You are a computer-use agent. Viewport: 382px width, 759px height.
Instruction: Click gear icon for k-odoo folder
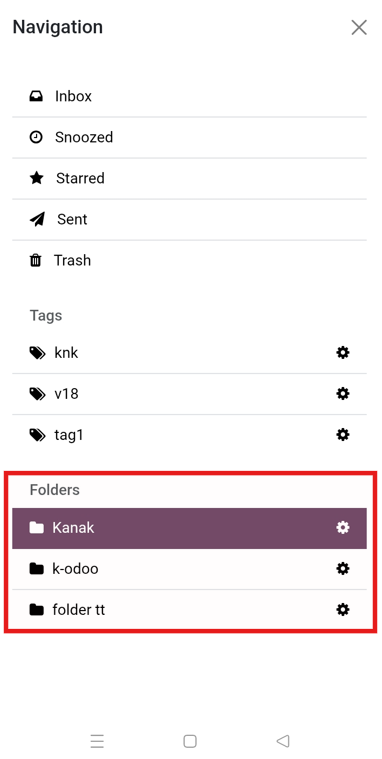pos(343,568)
